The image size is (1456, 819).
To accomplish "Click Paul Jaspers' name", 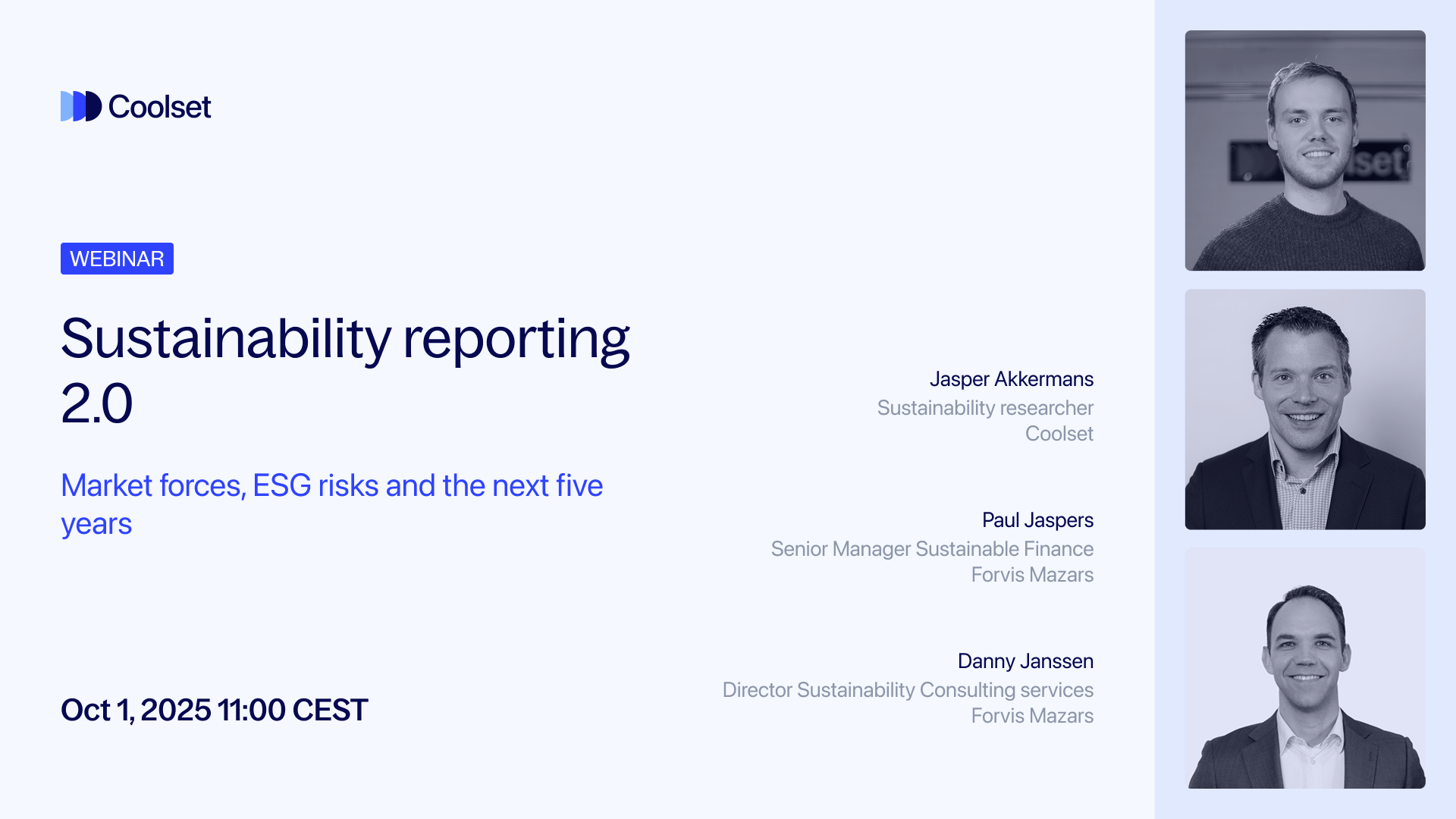I will (x=1037, y=520).
